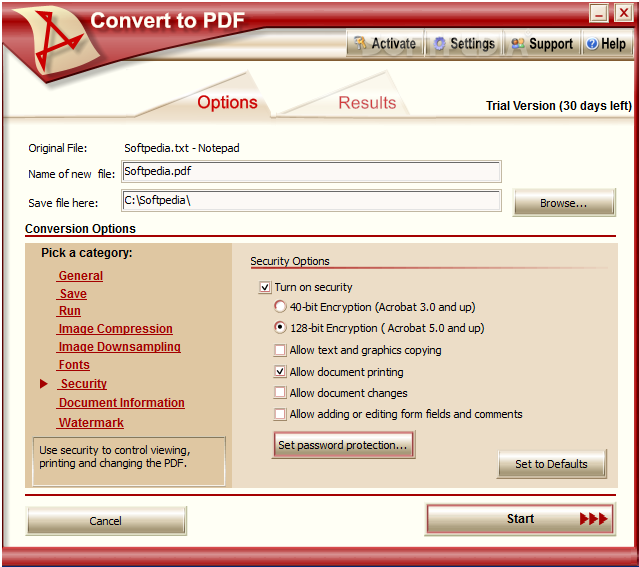Screen dimensions: 639x567
Task: Click the Set to Defaults button
Action: click(551, 464)
